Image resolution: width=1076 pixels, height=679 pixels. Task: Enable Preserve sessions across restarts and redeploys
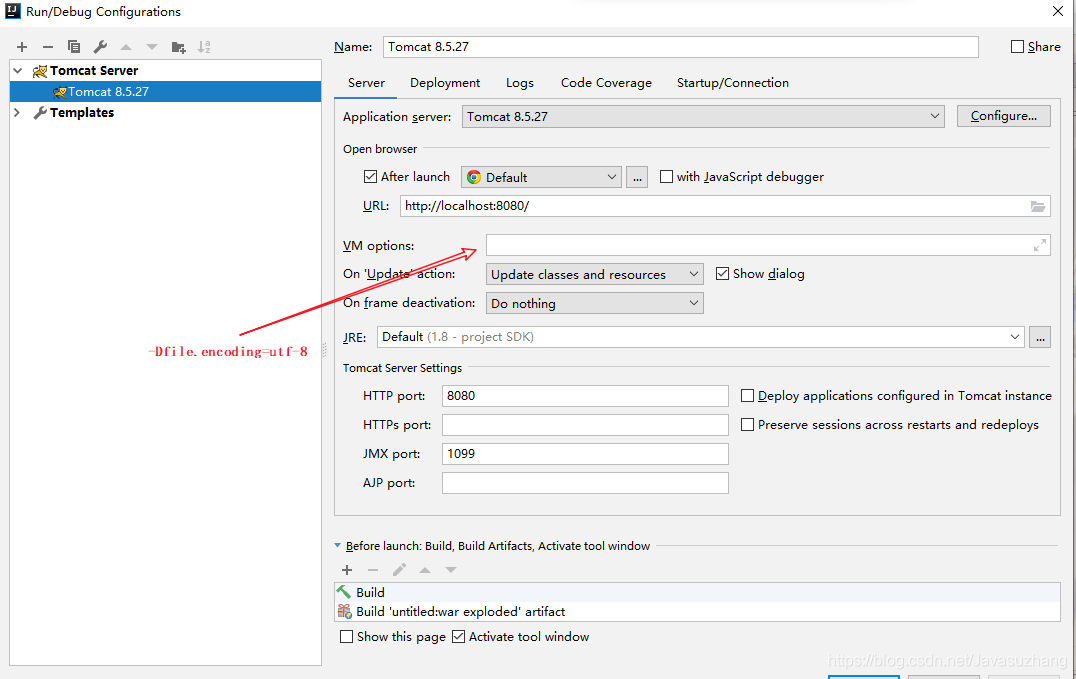pos(747,424)
